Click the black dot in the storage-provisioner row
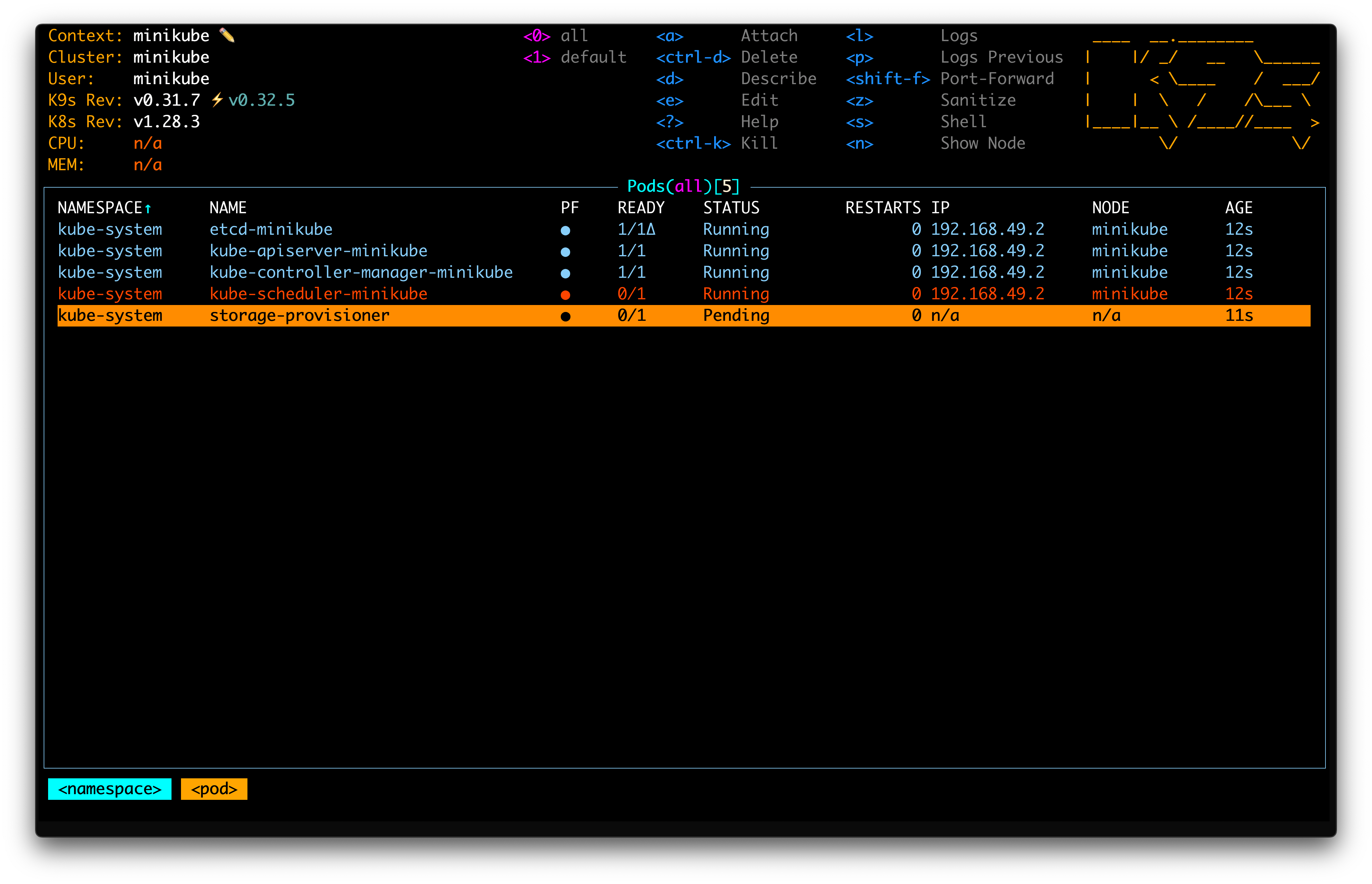Screen dimensions: 1372x884 [565, 316]
